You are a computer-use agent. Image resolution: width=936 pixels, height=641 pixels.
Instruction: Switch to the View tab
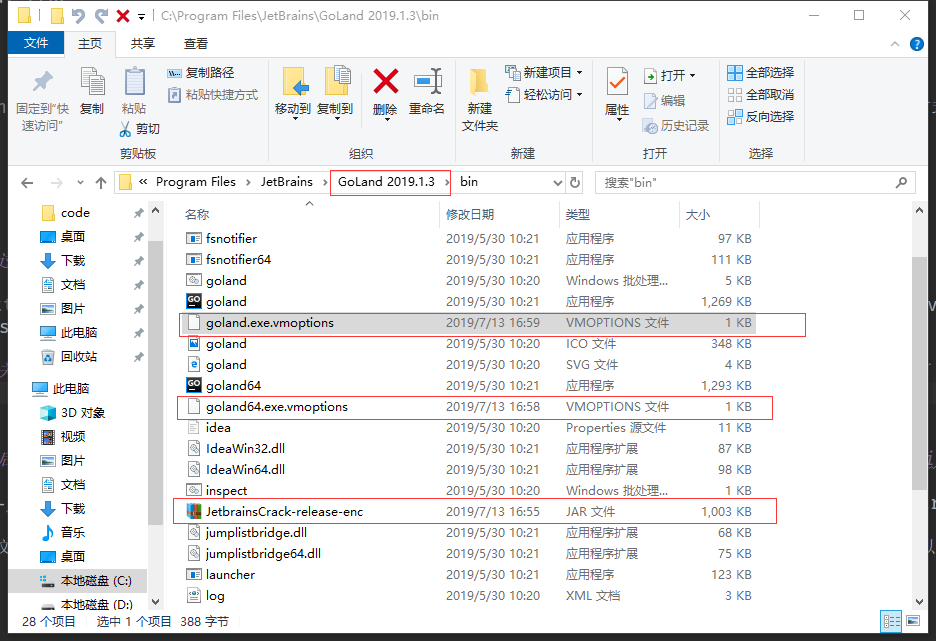coord(196,44)
